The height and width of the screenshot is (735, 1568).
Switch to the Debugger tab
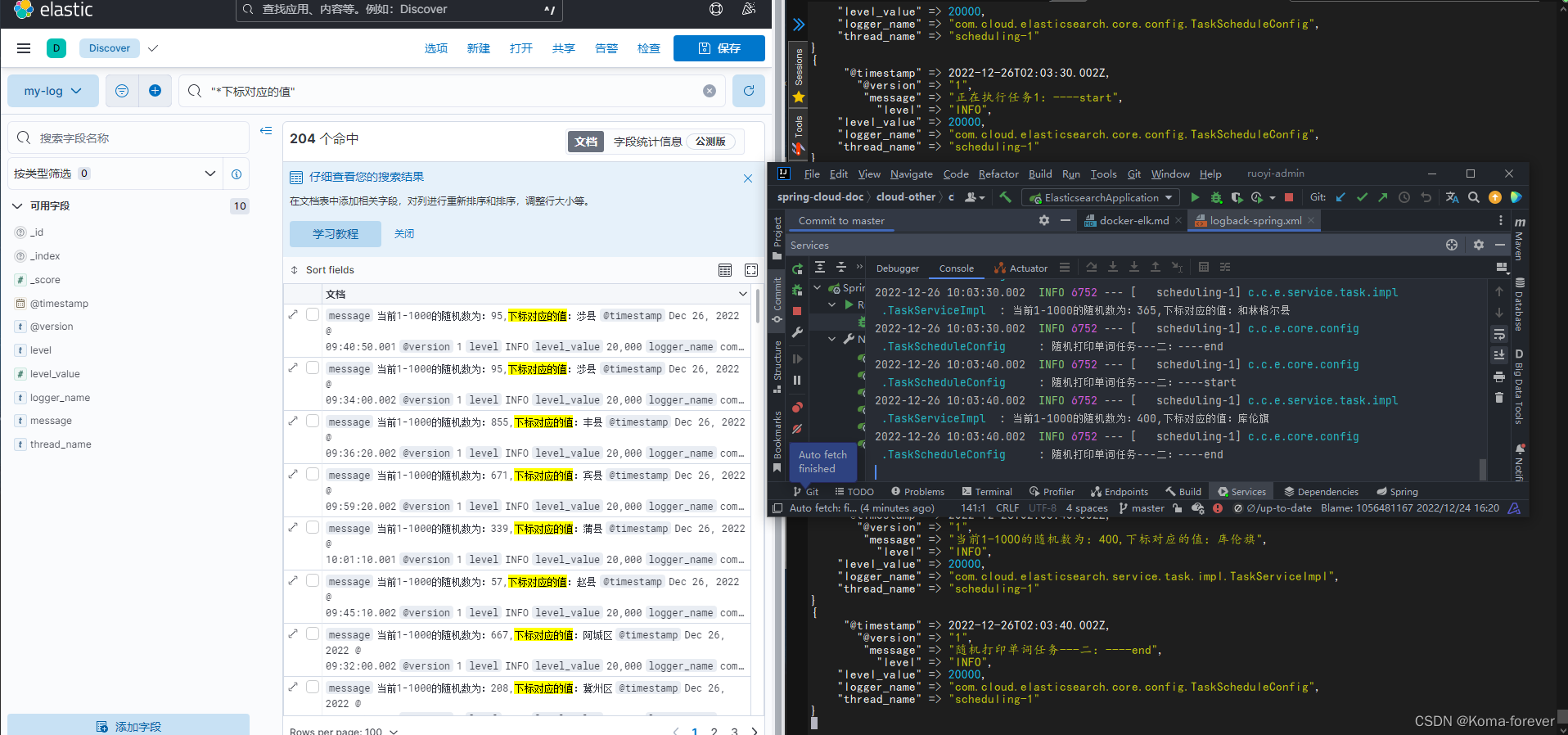(x=898, y=268)
